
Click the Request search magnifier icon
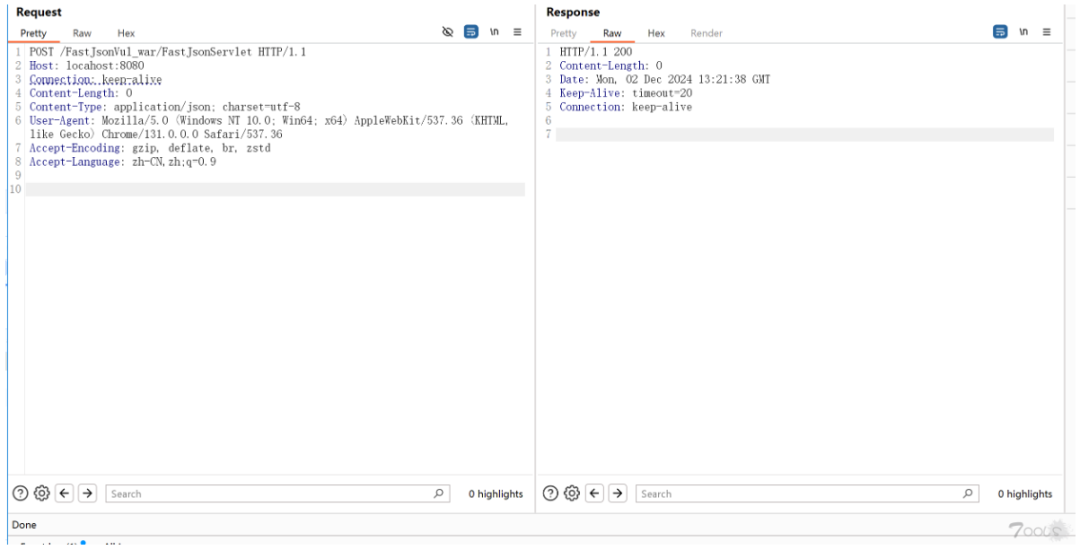coord(438,494)
